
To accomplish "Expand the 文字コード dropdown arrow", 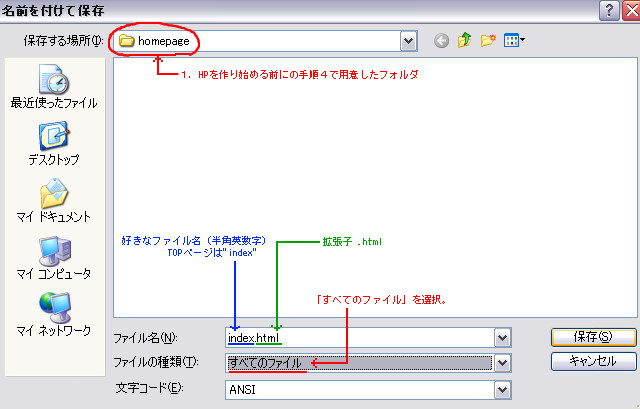I will coord(502,390).
